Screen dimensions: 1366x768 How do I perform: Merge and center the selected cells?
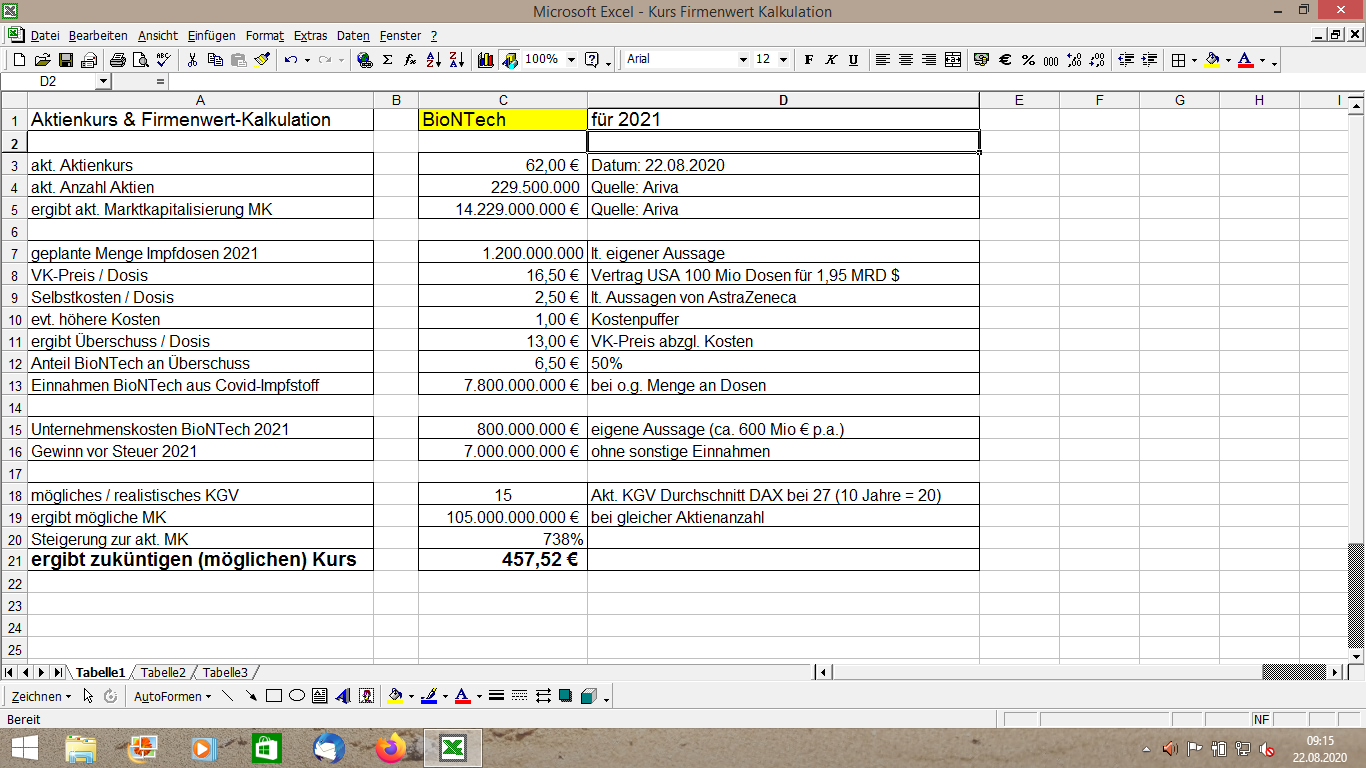pyautogui.click(x=952, y=60)
